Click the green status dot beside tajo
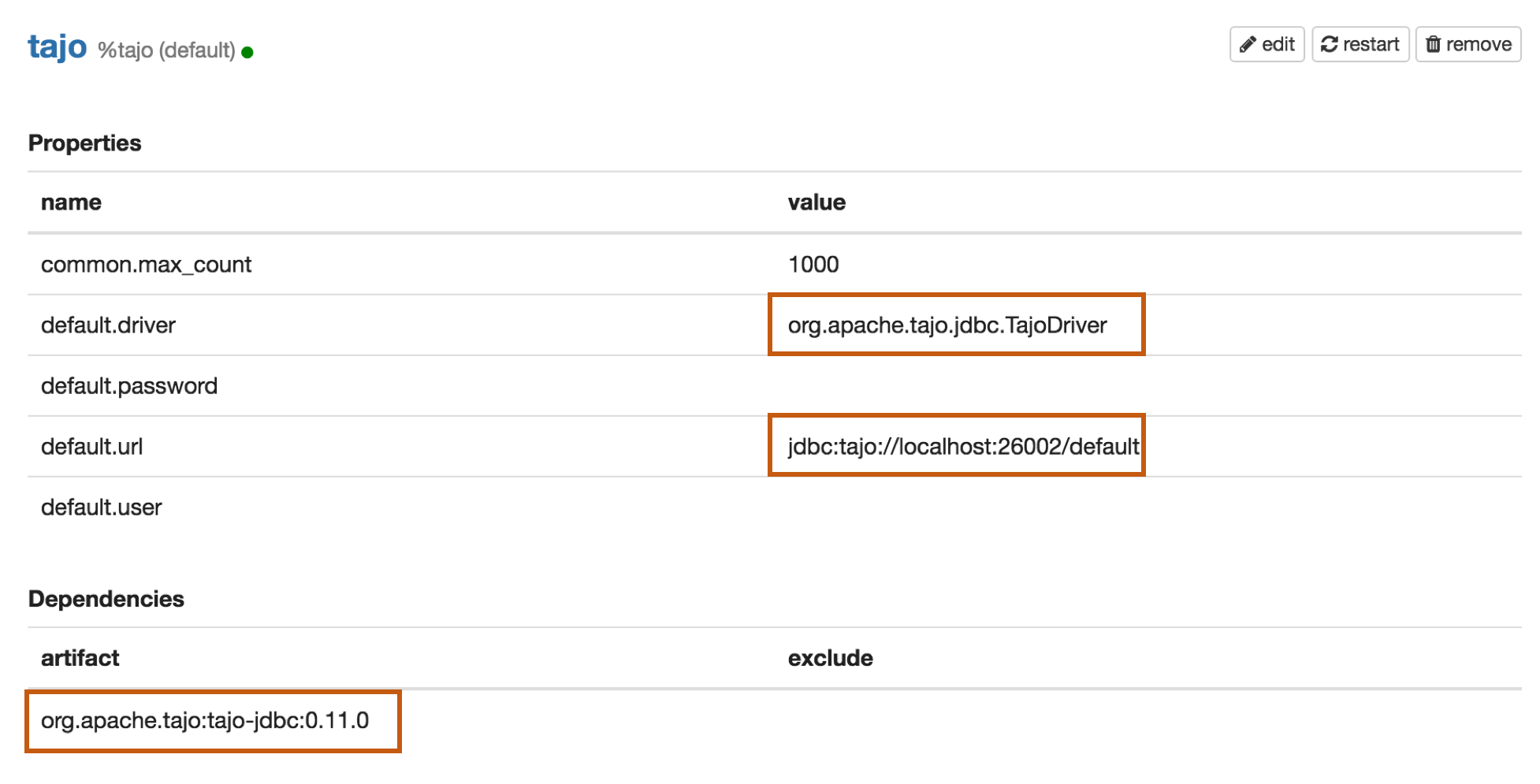Image resolution: width=1540 pixels, height=784 pixels. tap(247, 53)
